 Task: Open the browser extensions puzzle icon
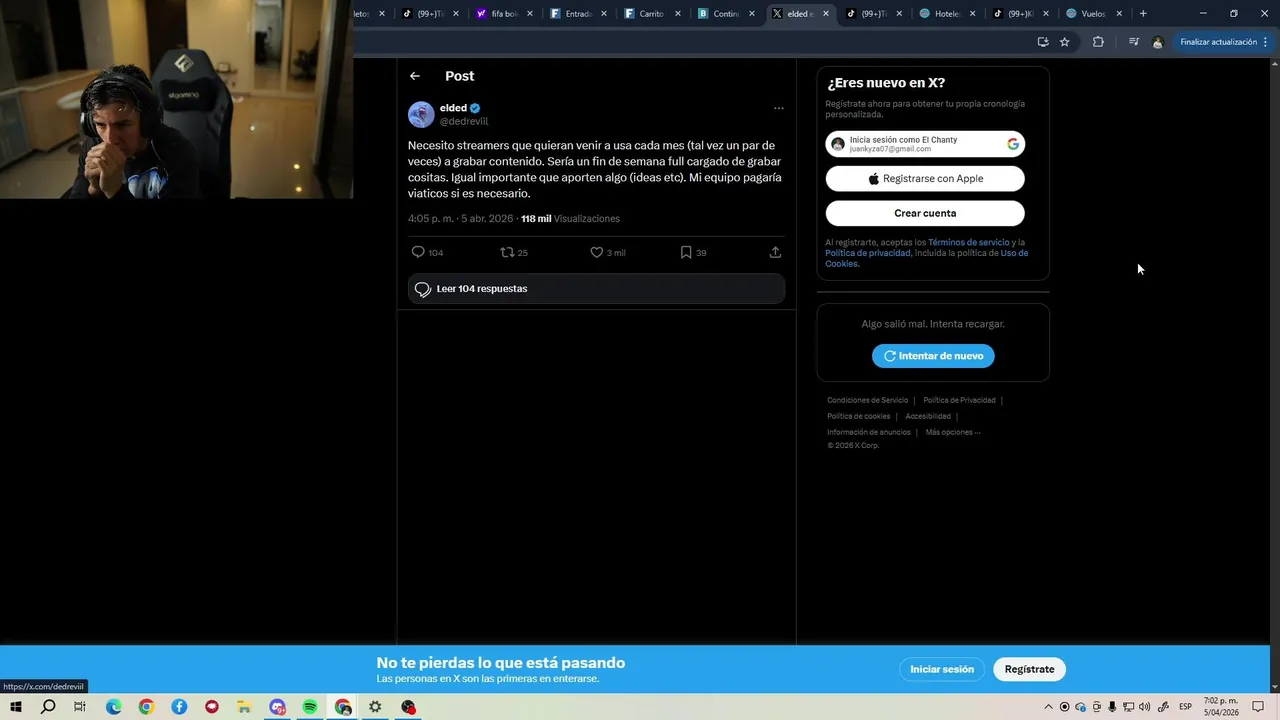[x=1098, y=42]
